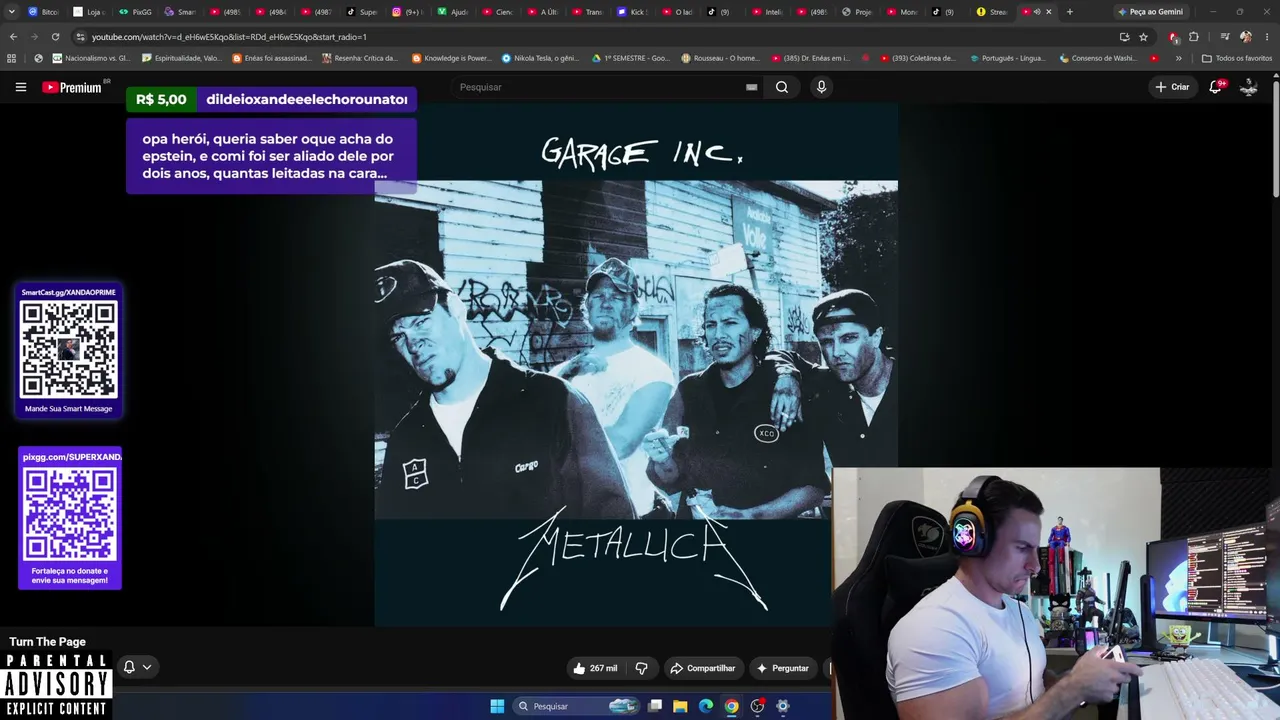Open the Chrome profile avatar in toolbar
Image resolution: width=1280 pixels, height=720 pixels.
[x=1245, y=37]
